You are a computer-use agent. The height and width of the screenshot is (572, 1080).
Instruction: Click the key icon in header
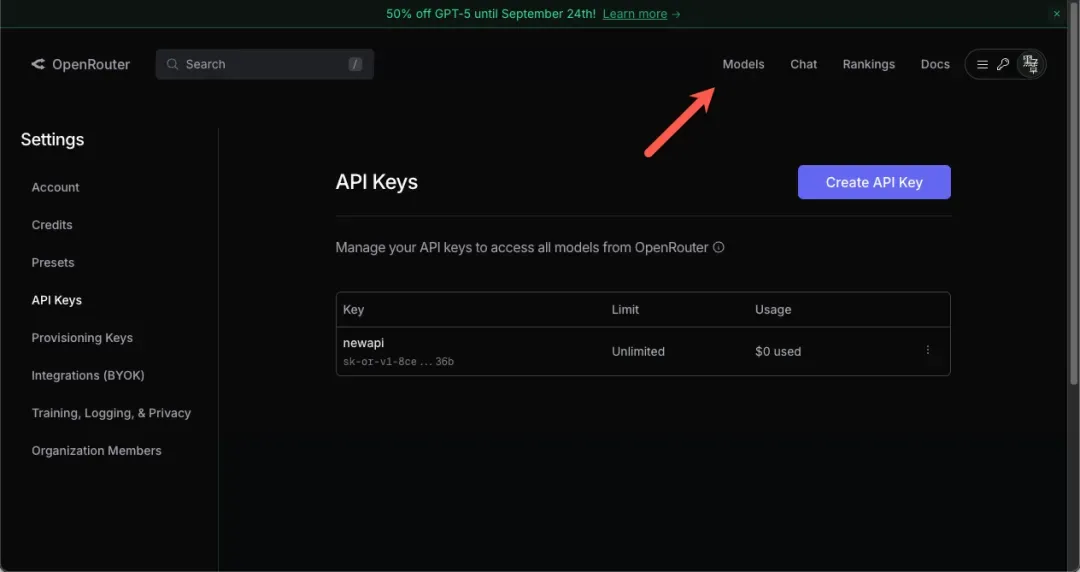(1003, 64)
